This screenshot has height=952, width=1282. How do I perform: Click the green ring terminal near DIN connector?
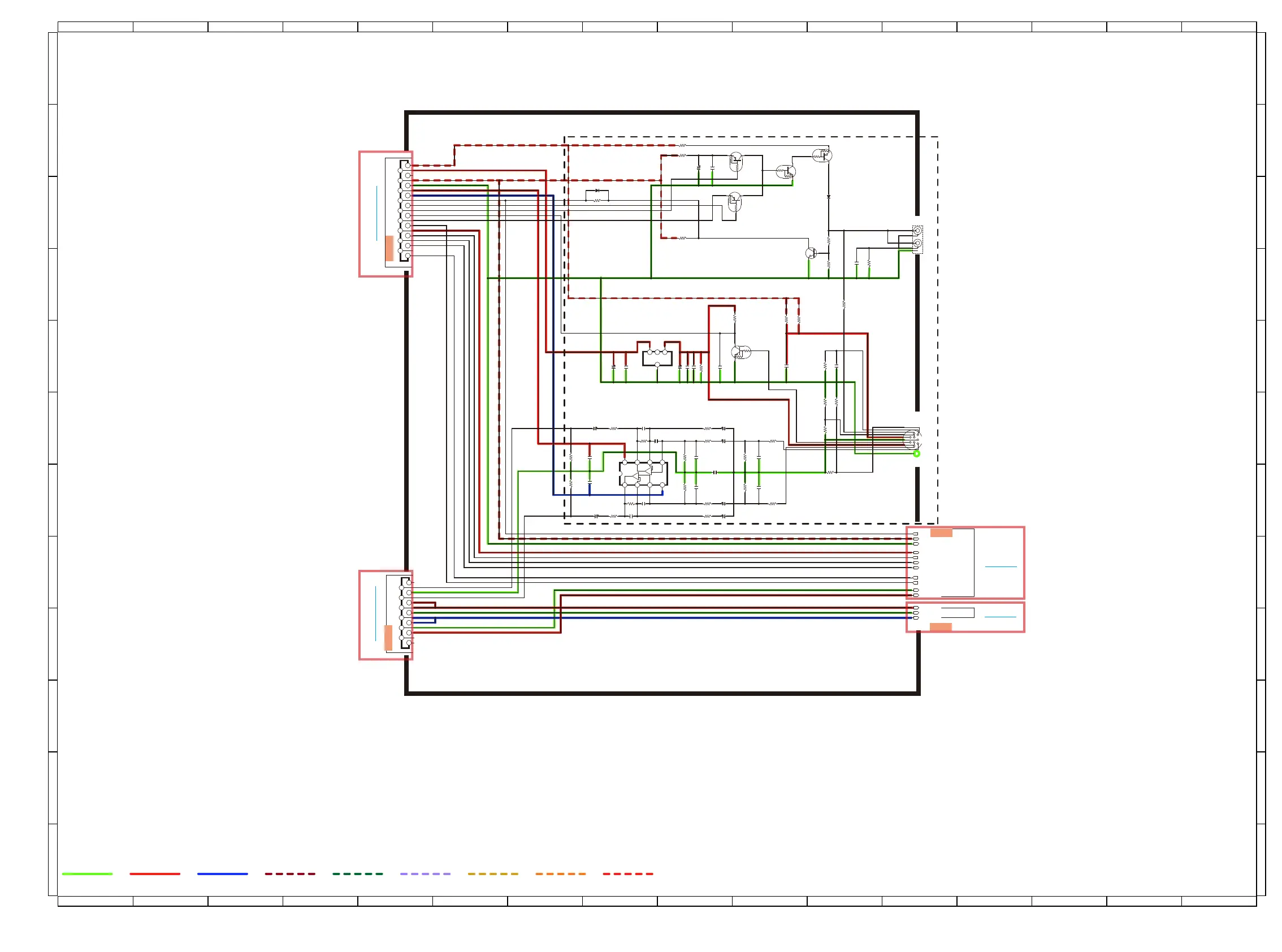click(x=916, y=453)
